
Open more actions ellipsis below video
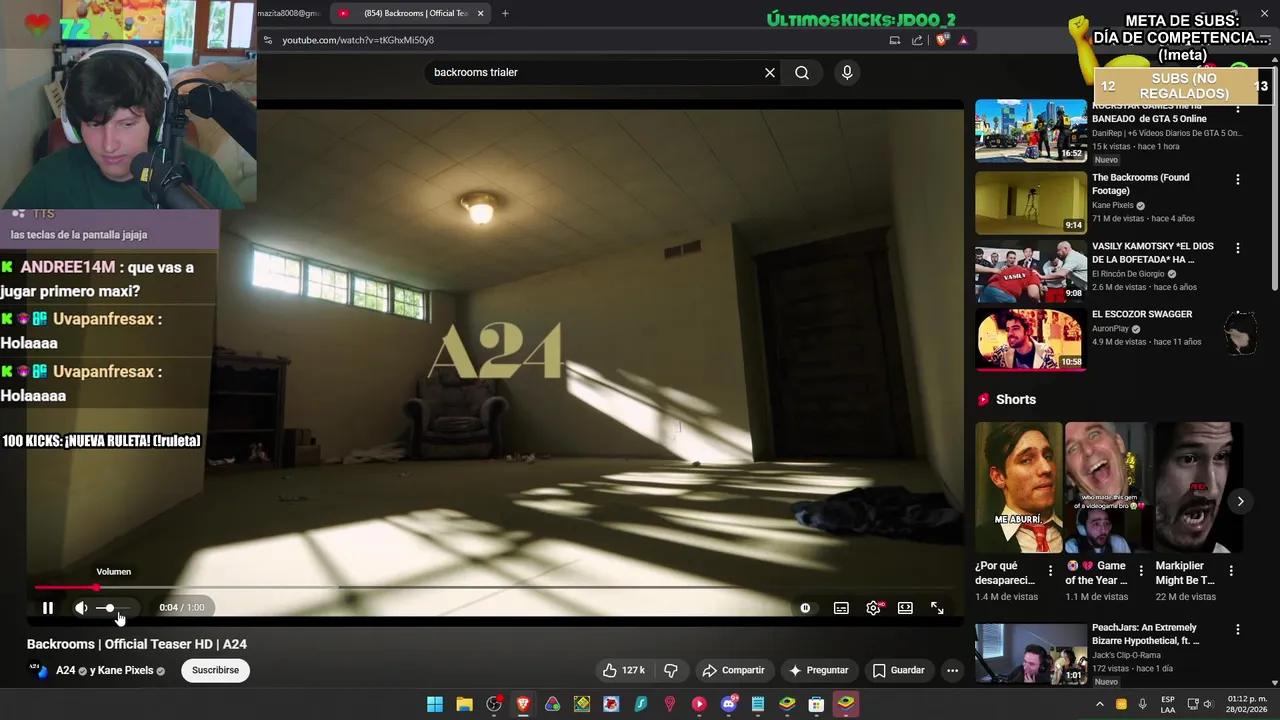(952, 670)
